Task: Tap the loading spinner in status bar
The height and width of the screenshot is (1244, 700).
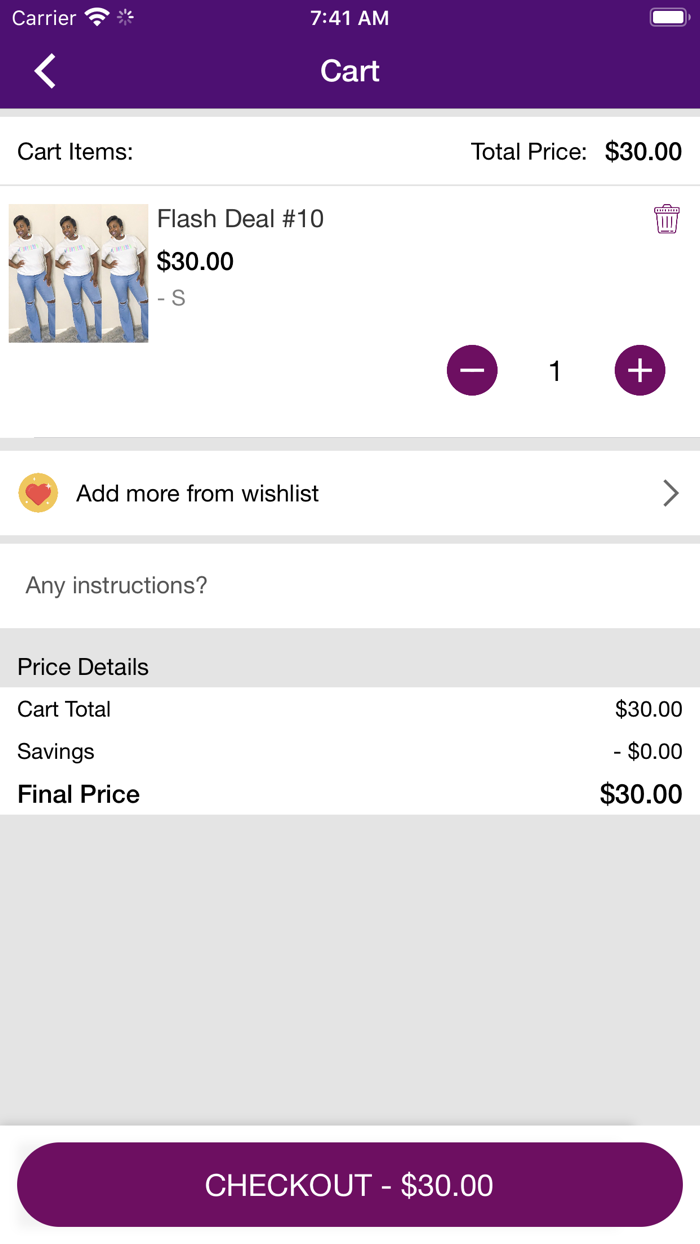Action: tap(126, 18)
